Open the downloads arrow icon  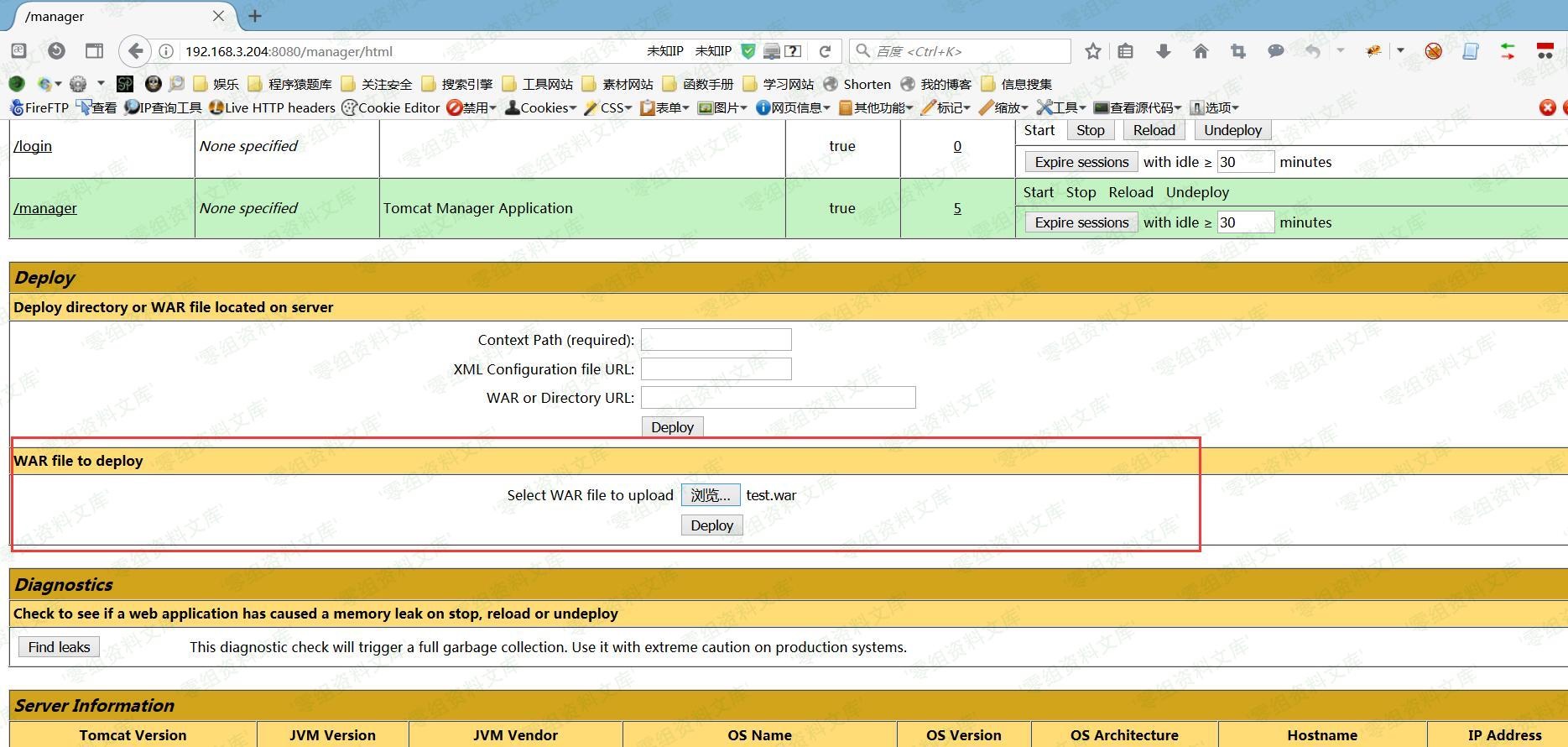point(1163,51)
